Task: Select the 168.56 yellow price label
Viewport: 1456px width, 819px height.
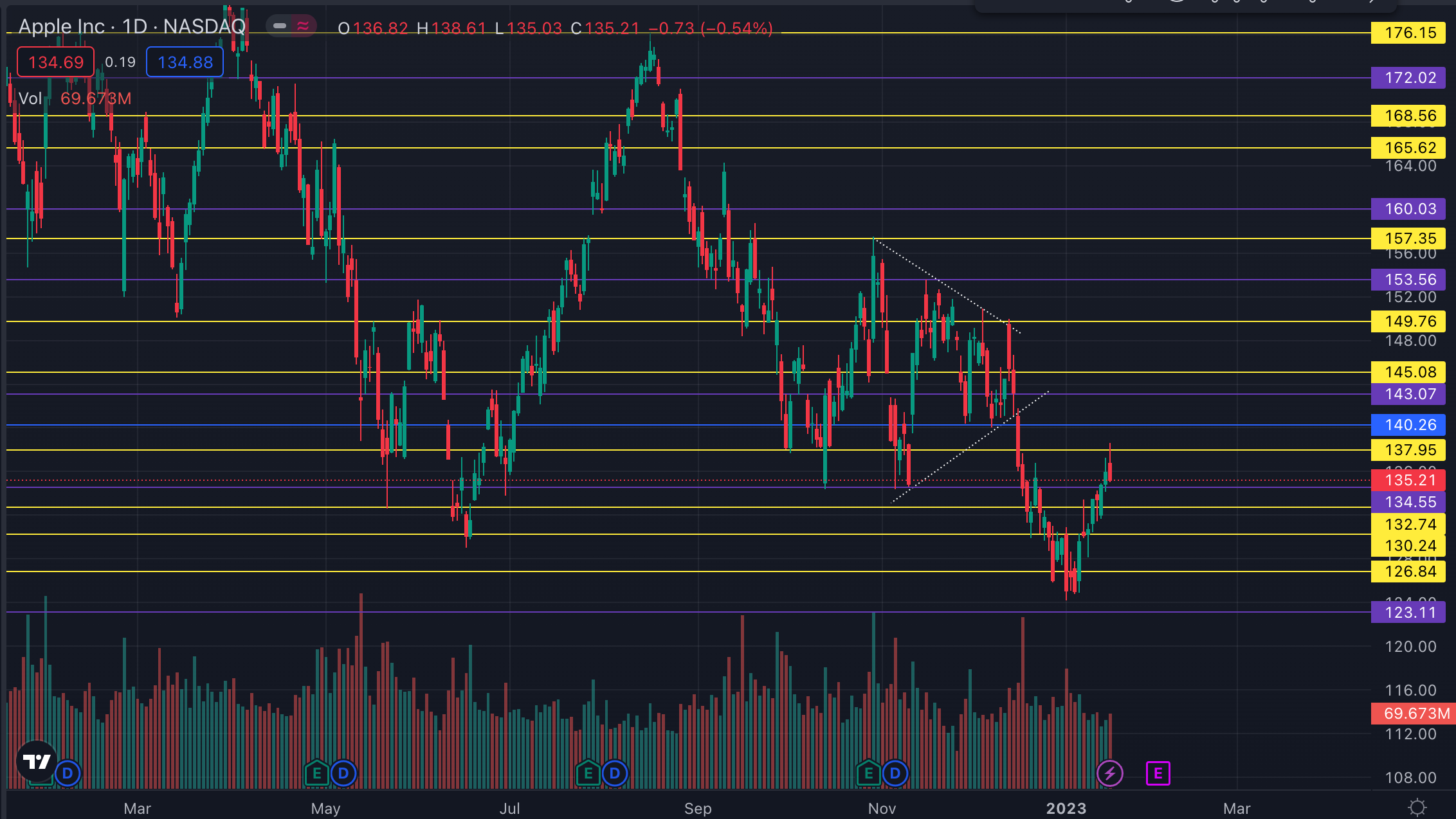Action: (1408, 116)
